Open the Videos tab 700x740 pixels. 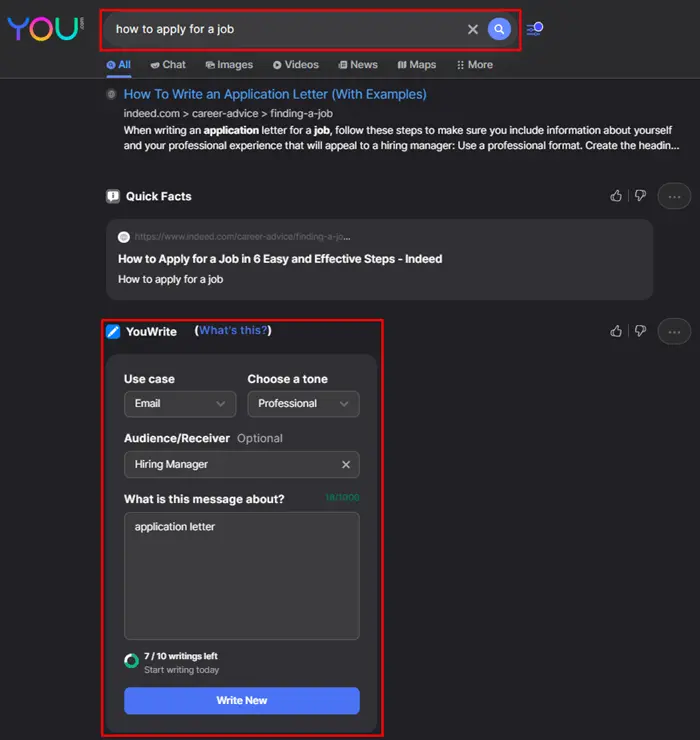296,65
